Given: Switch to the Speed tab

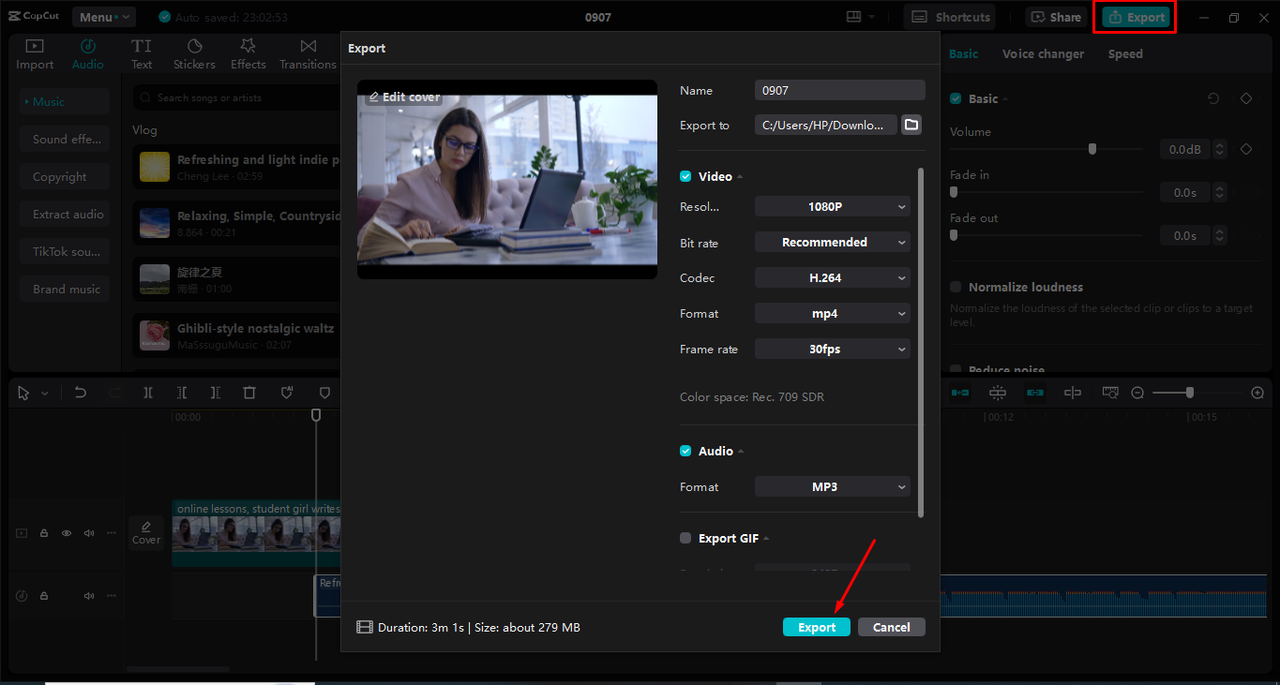Looking at the screenshot, I should point(1125,54).
